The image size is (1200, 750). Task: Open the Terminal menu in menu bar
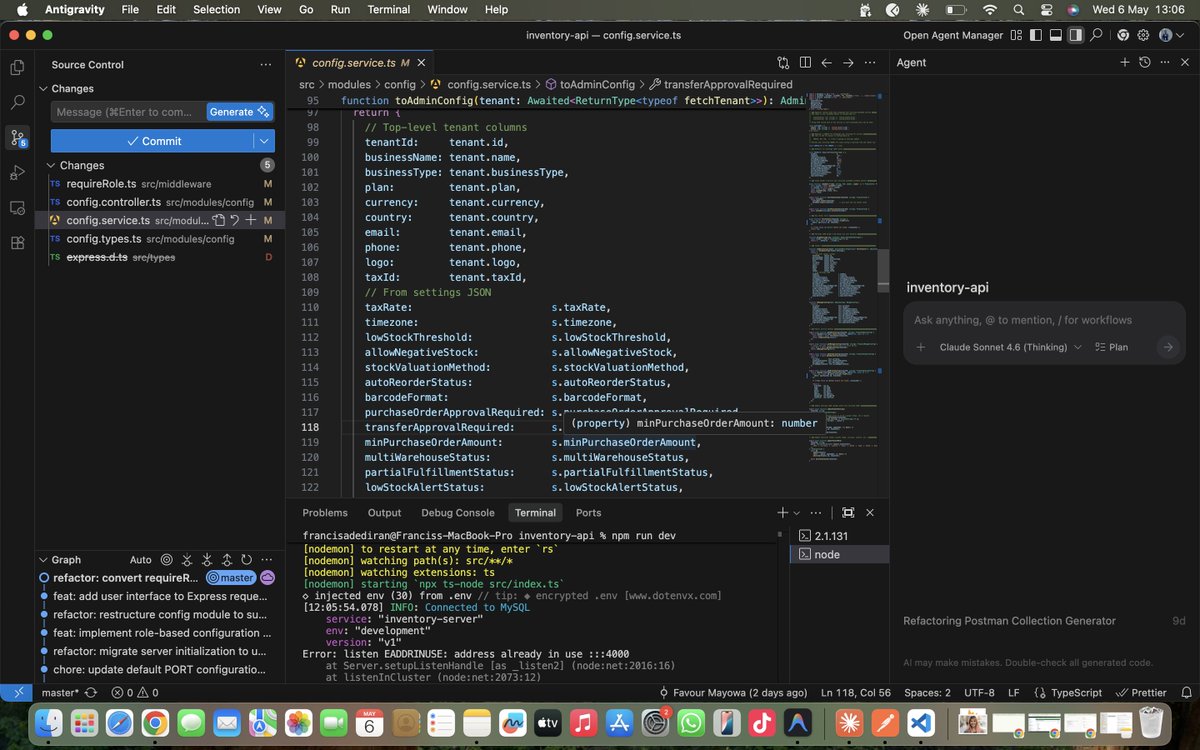(x=389, y=10)
